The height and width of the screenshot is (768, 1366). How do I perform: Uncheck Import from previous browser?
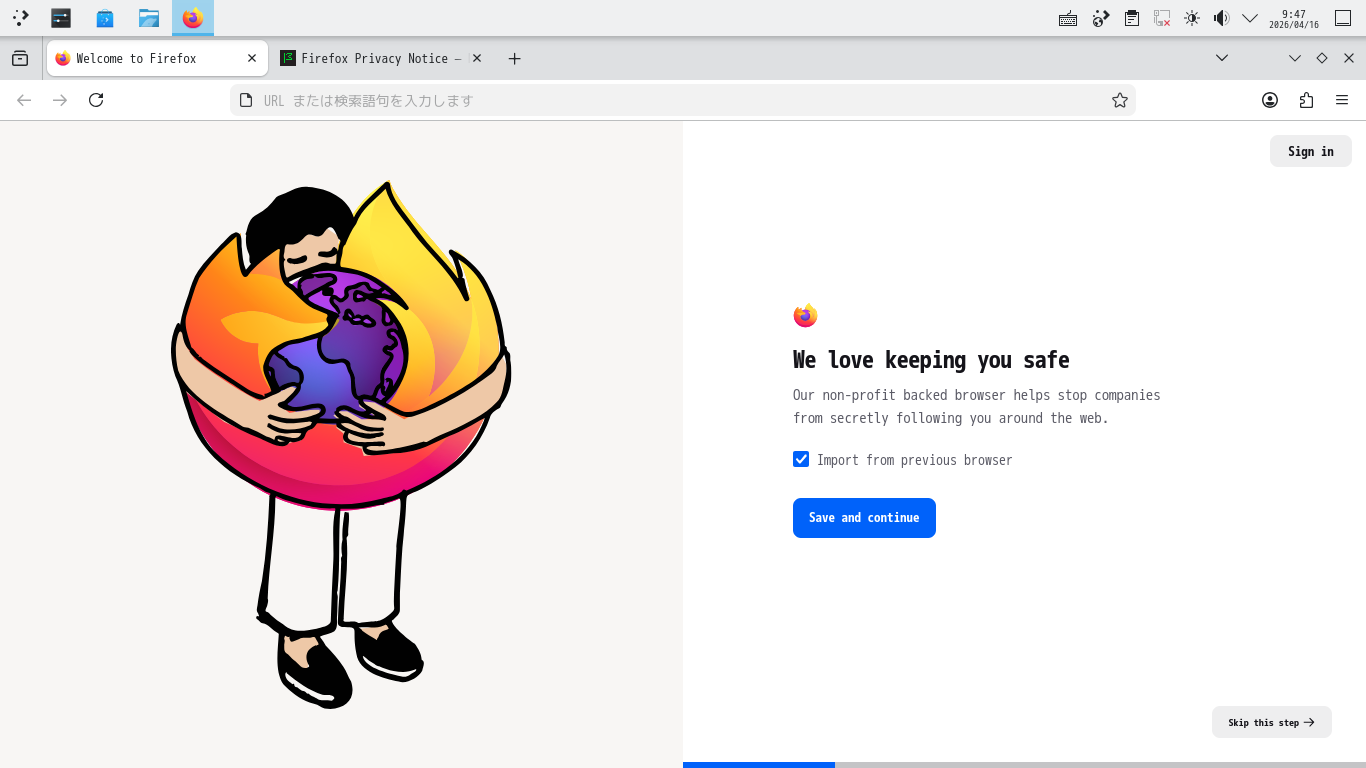pos(801,459)
